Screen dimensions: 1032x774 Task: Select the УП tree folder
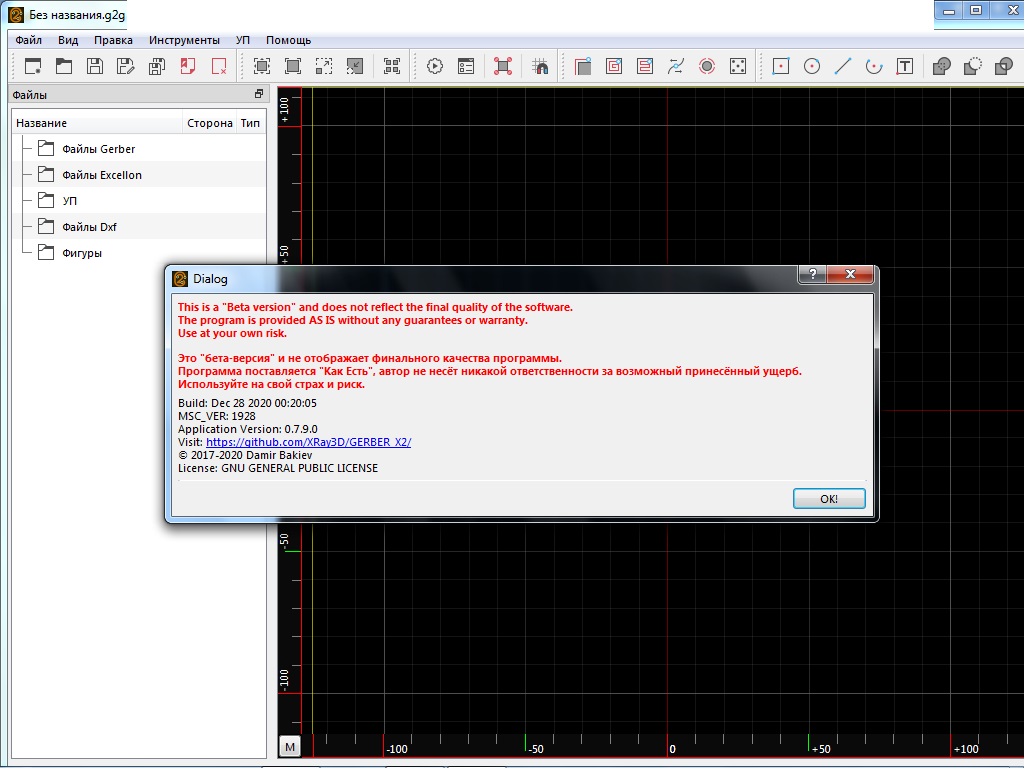click(70, 201)
